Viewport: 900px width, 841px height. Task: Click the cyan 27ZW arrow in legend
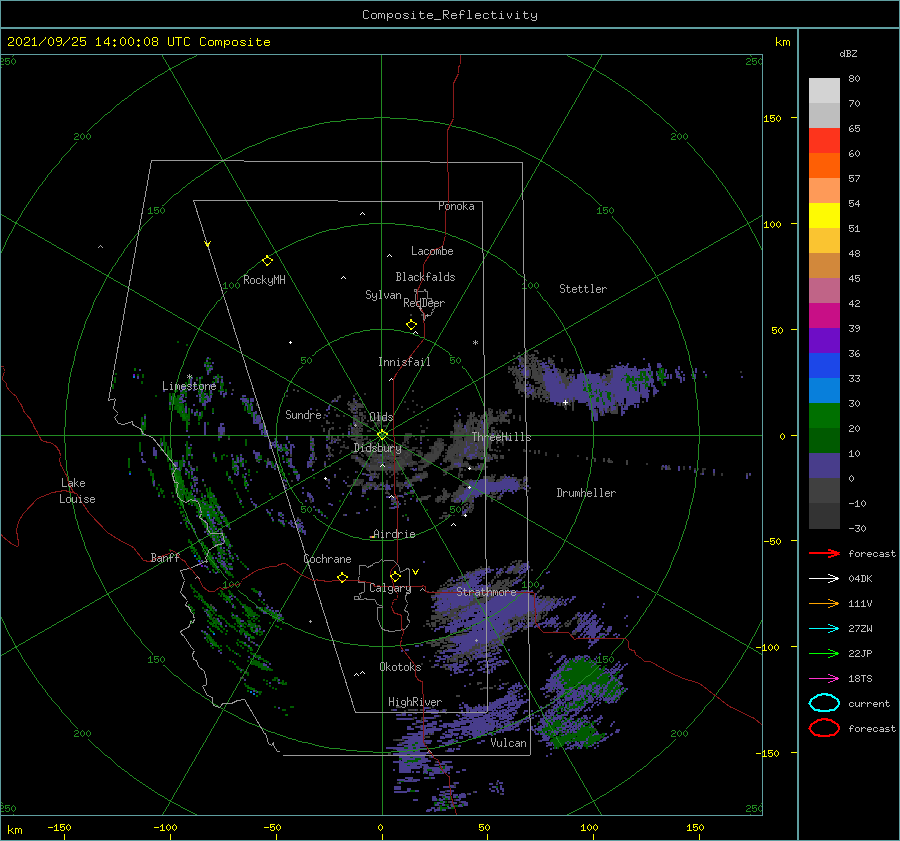click(x=824, y=629)
